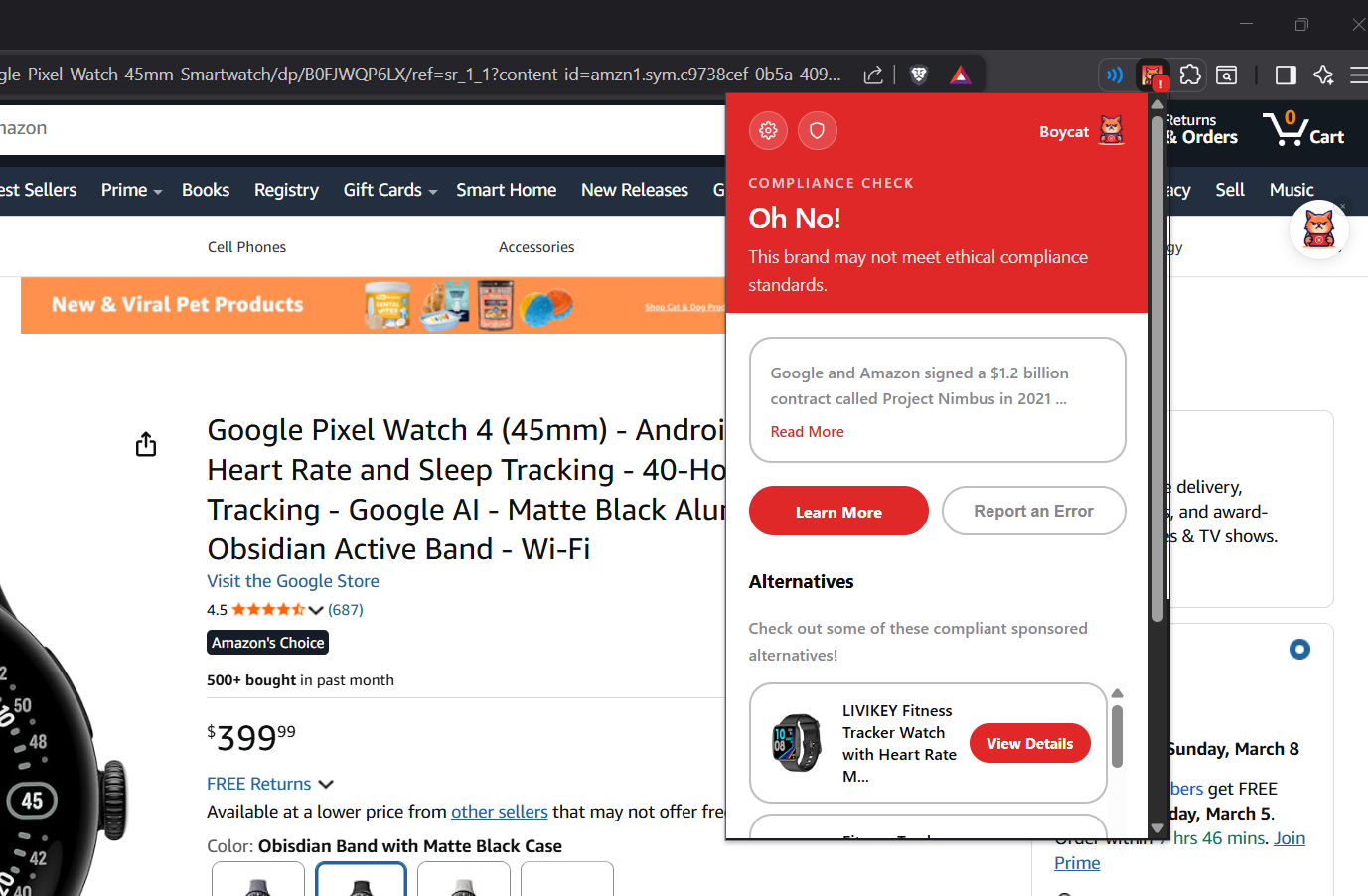Click the Learn More button

coord(838,511)
